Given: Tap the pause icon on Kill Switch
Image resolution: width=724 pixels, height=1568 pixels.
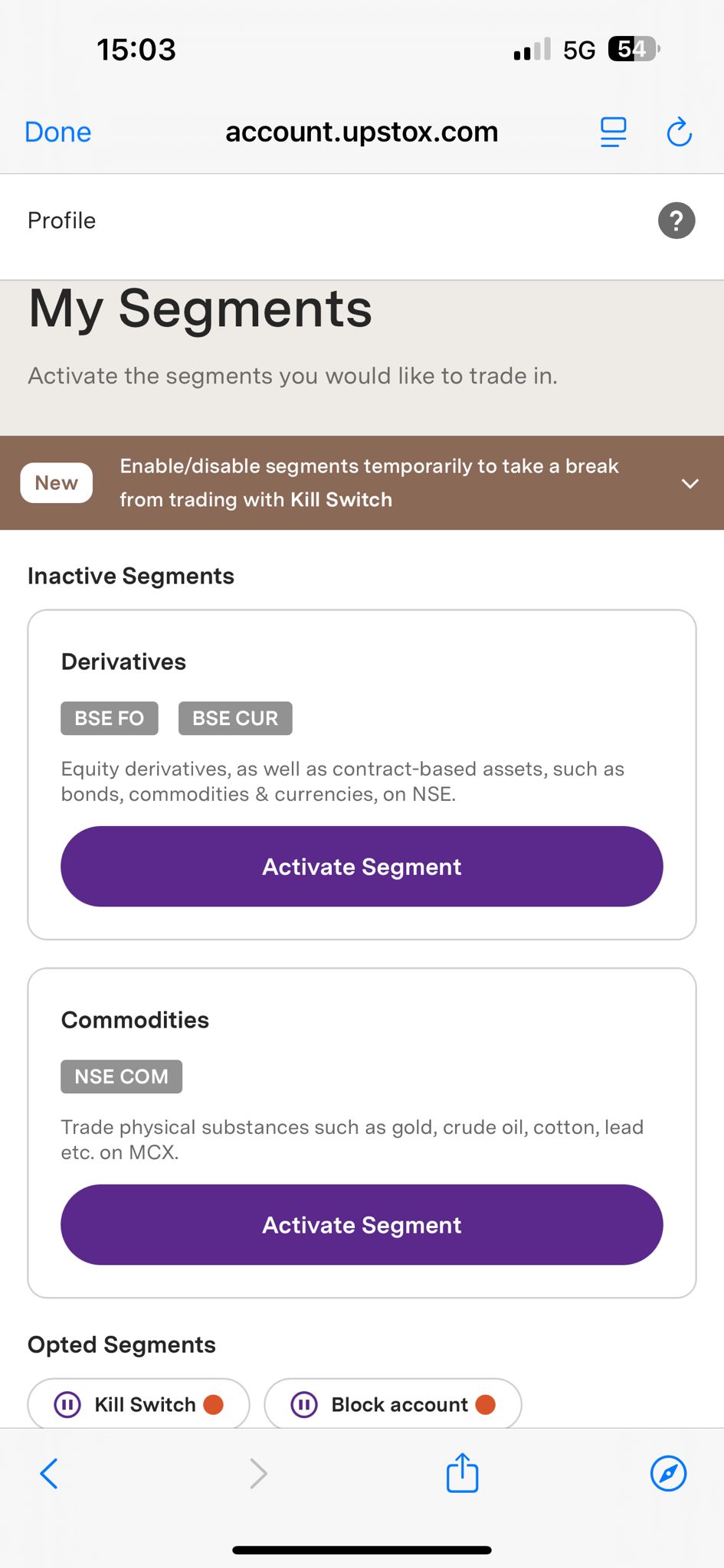Looking at the screenshot, I should pos(67,1405).
